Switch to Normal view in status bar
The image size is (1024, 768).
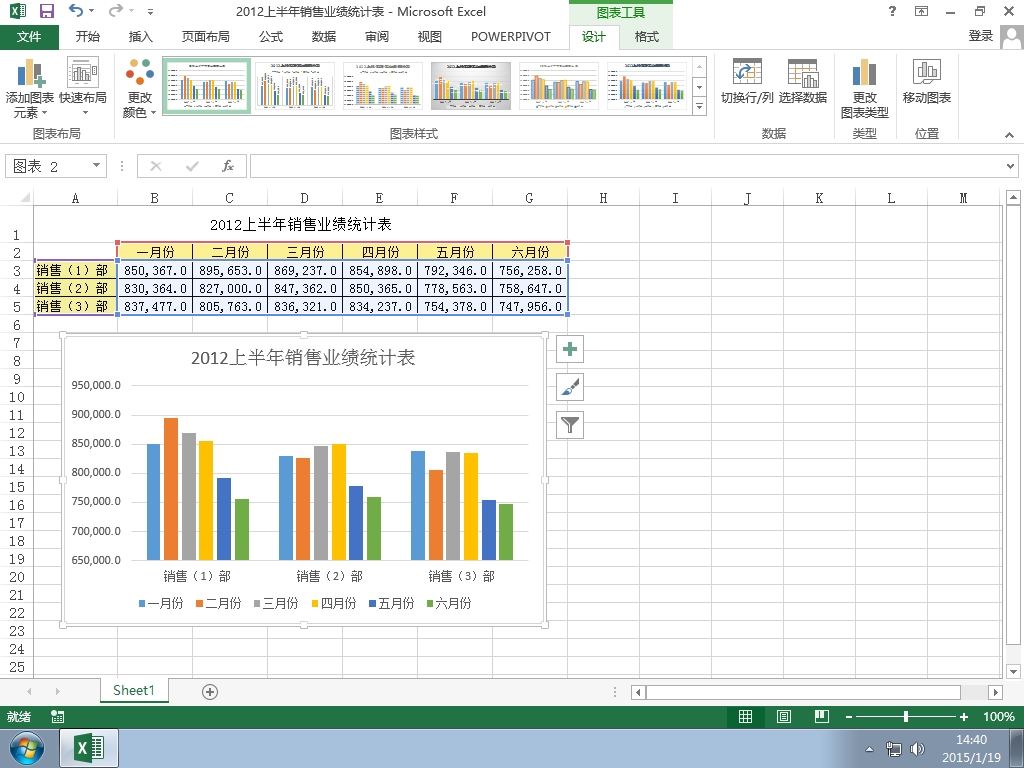point(745,716)
